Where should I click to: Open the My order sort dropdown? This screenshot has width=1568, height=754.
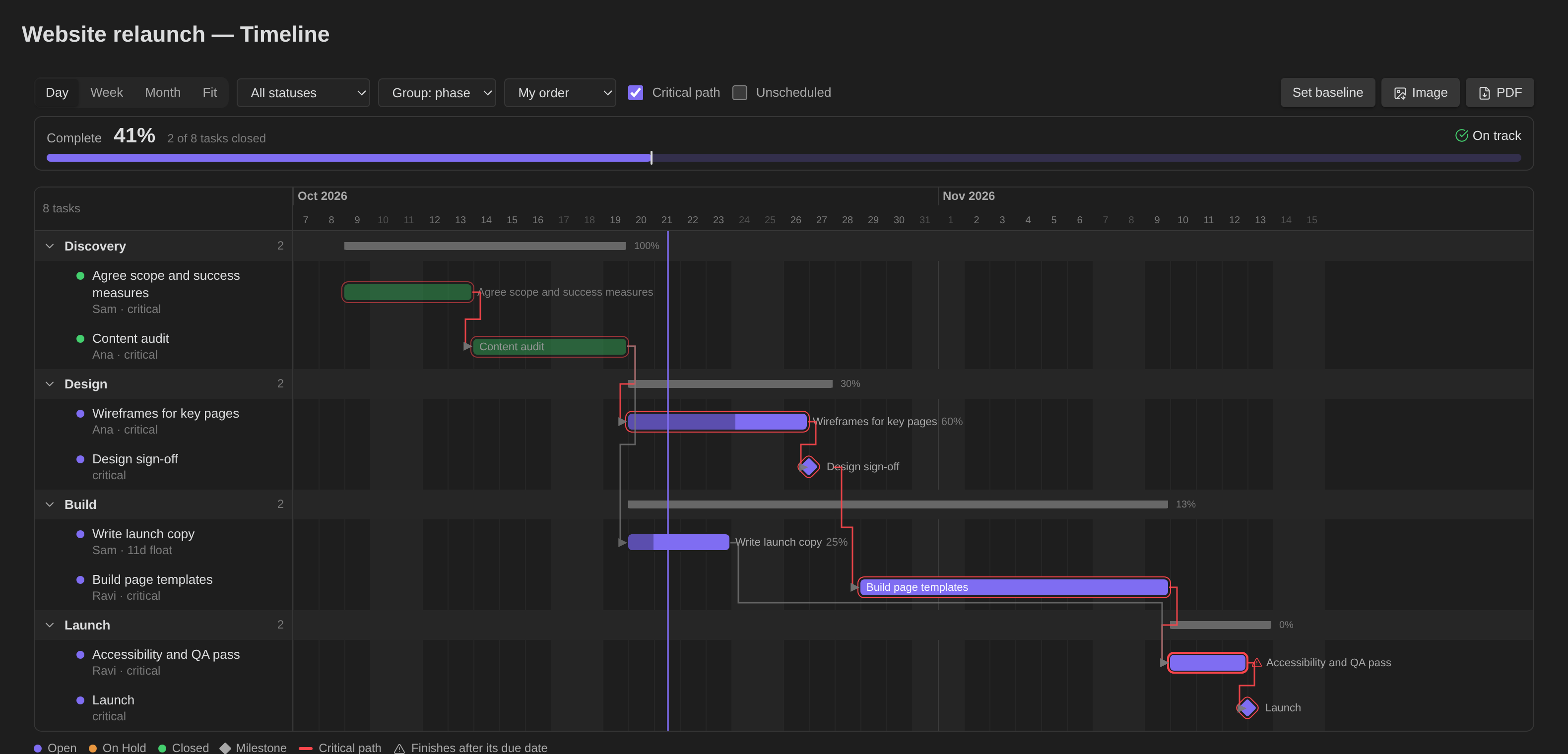(559, 92)
